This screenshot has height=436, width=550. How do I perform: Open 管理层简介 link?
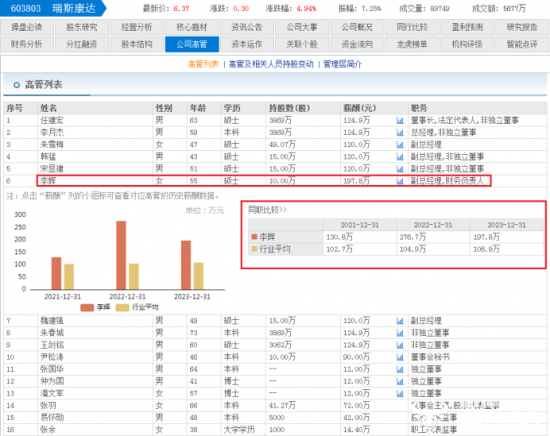342,64
